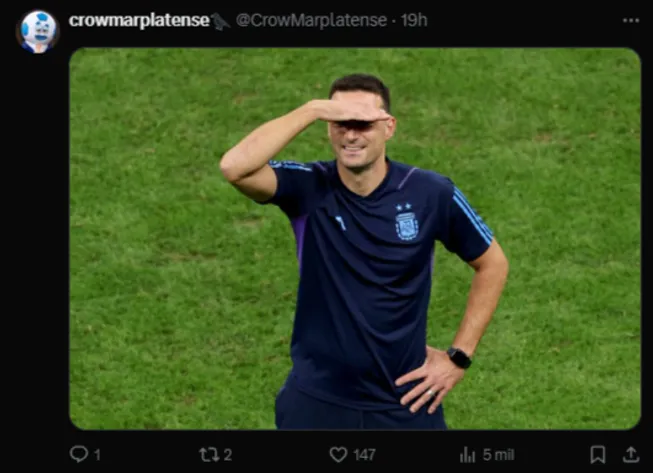The height and width of the screenshot is (473, 653).
Task: Click the 147 likes count
Action: click(364, 455)
